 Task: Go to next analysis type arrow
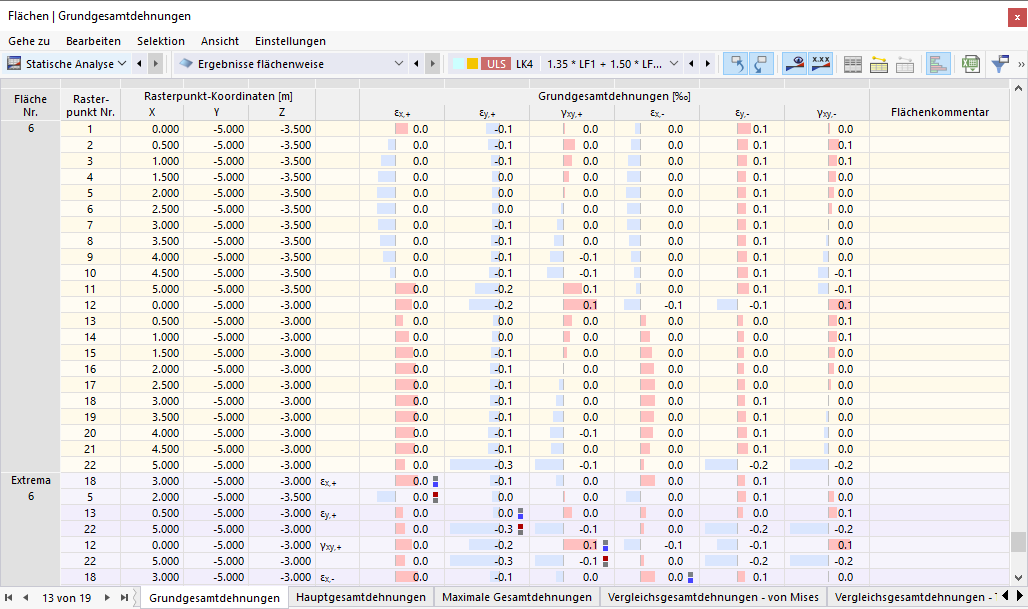click(155, 64)
